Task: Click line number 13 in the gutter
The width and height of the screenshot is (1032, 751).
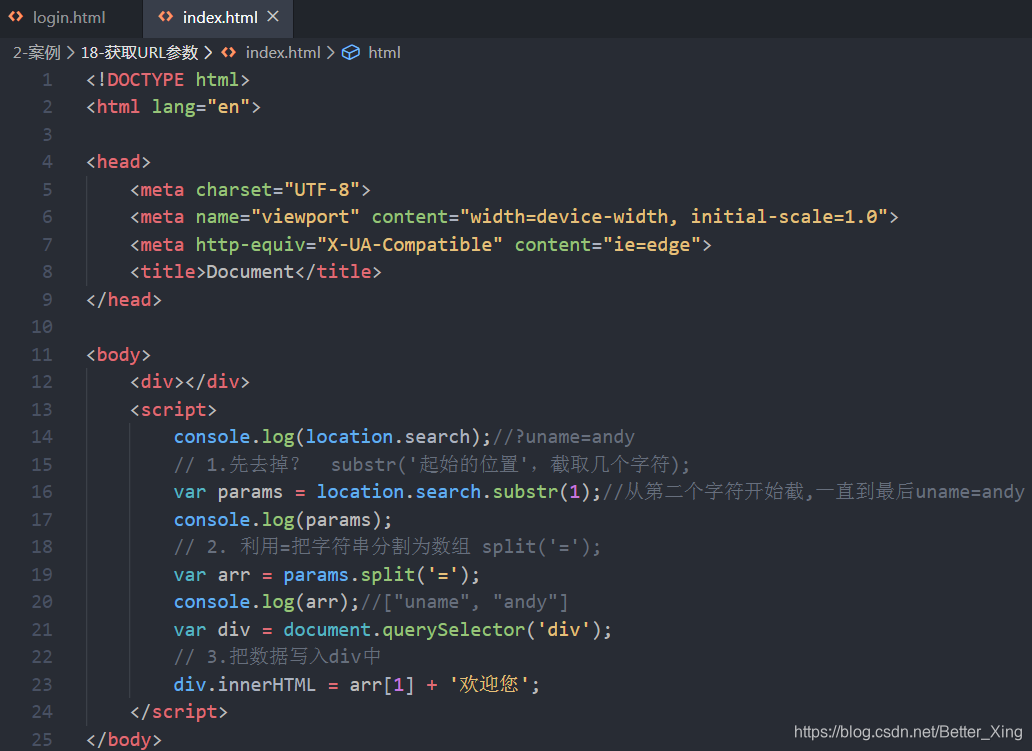Action: pyautogui.click(x=42, y=410)
